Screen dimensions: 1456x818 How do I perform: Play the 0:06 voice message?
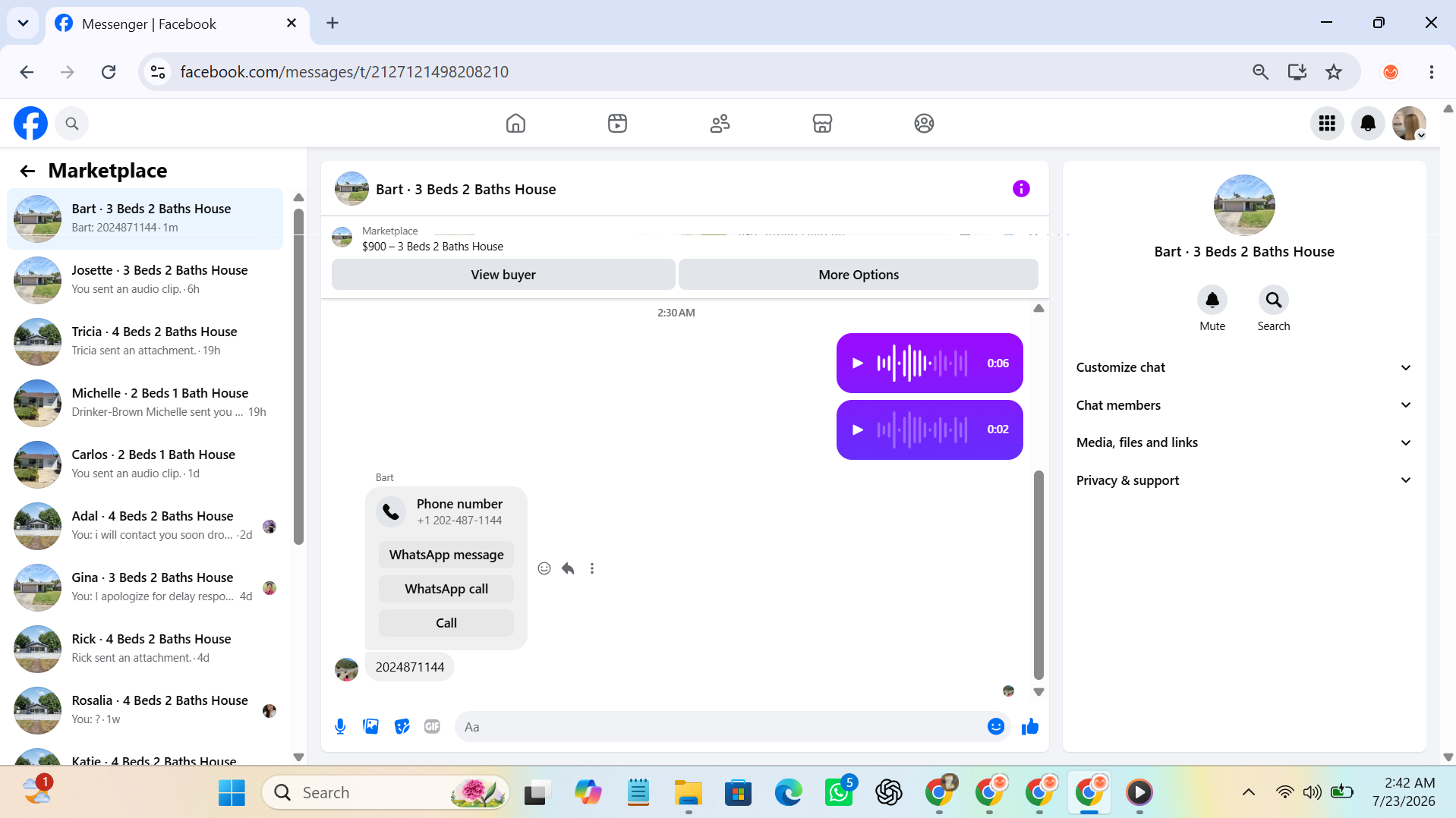[858, 363]
